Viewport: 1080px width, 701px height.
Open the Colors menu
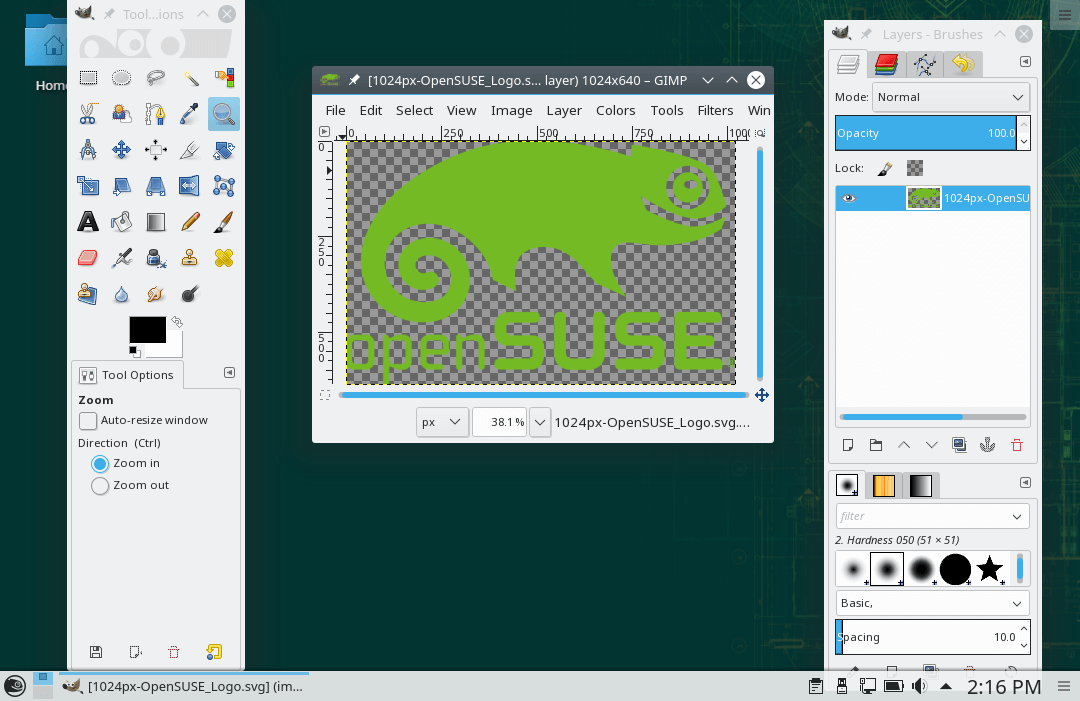pyautogui.click(x=615, y=110)
